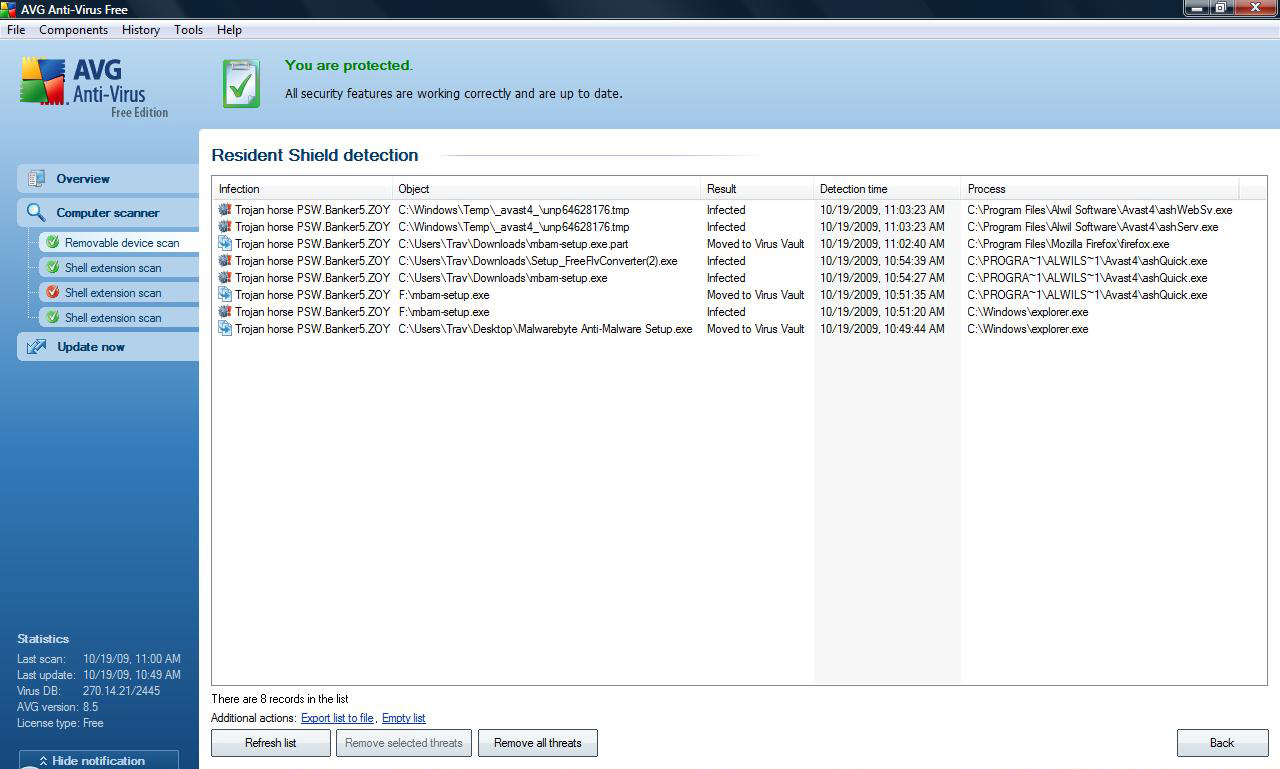Click the Remove all threats button
Viewport: 1280px width, 769px height.
click(x=538, y=743)
